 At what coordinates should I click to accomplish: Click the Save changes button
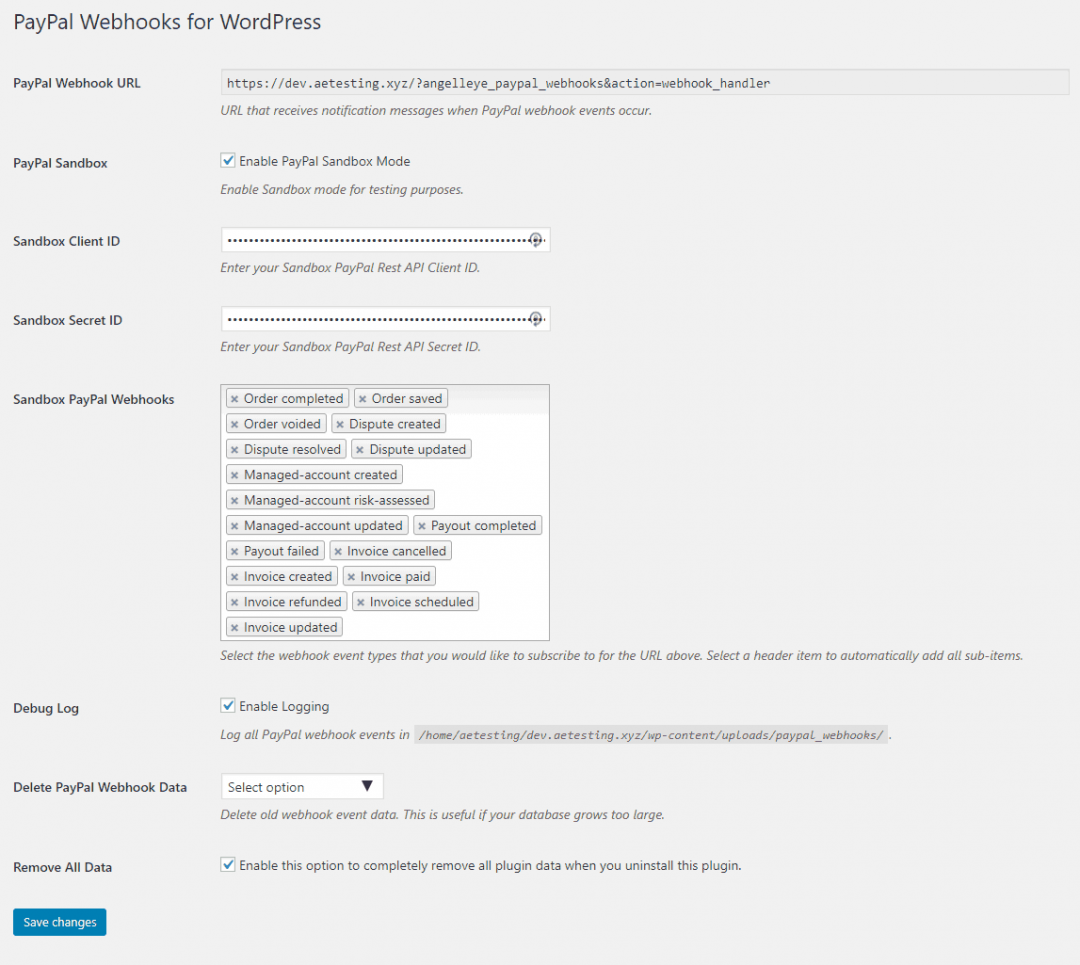(59, 921)
